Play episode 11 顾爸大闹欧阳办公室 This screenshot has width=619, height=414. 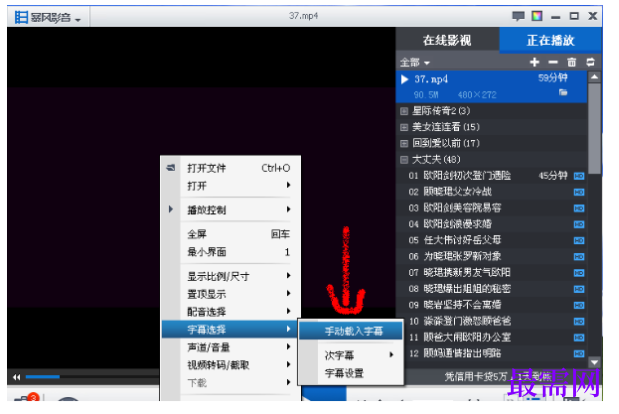(x=491, y=337)
